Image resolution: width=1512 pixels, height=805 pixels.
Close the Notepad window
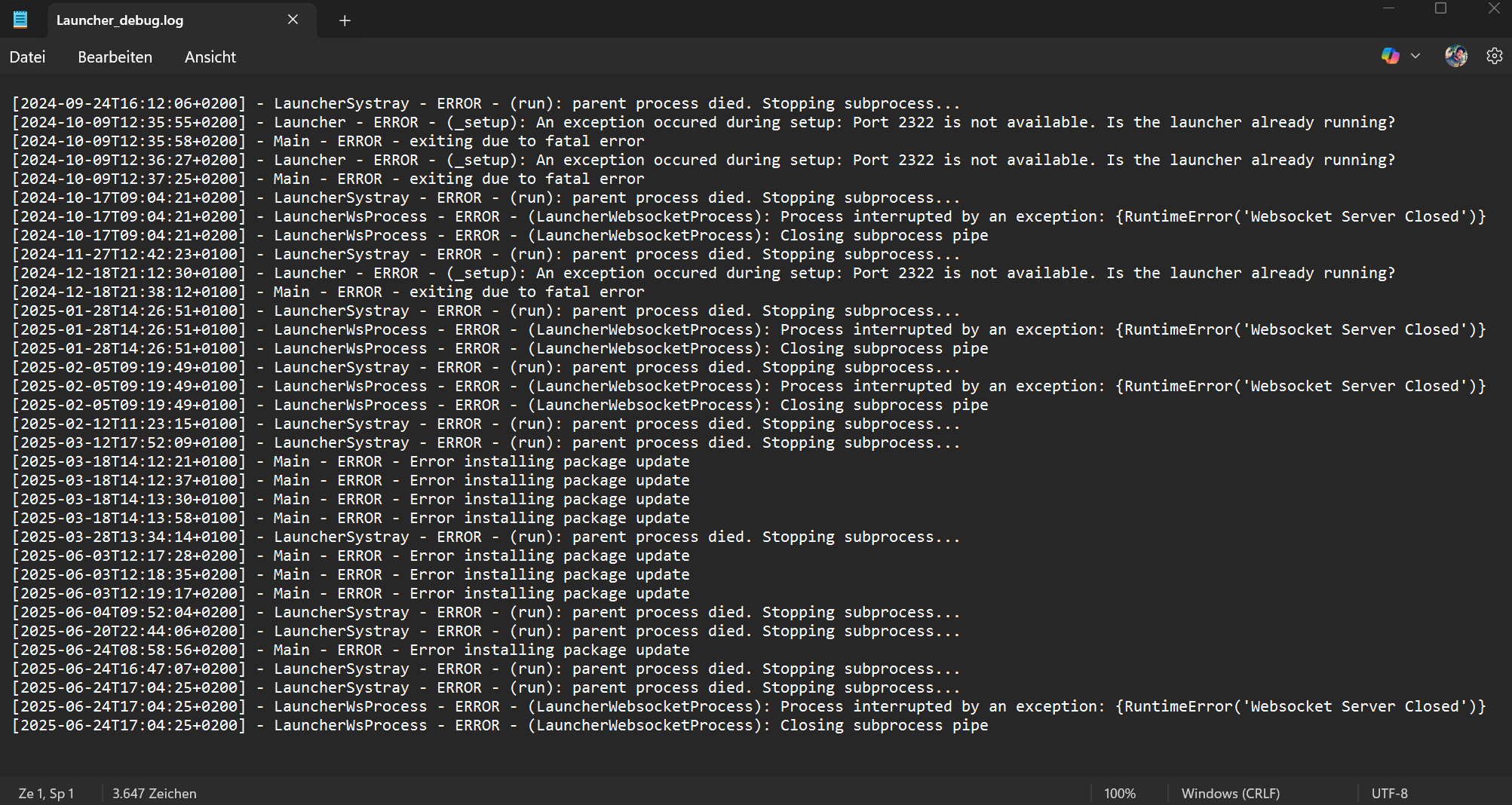[x=1493, y=8]
